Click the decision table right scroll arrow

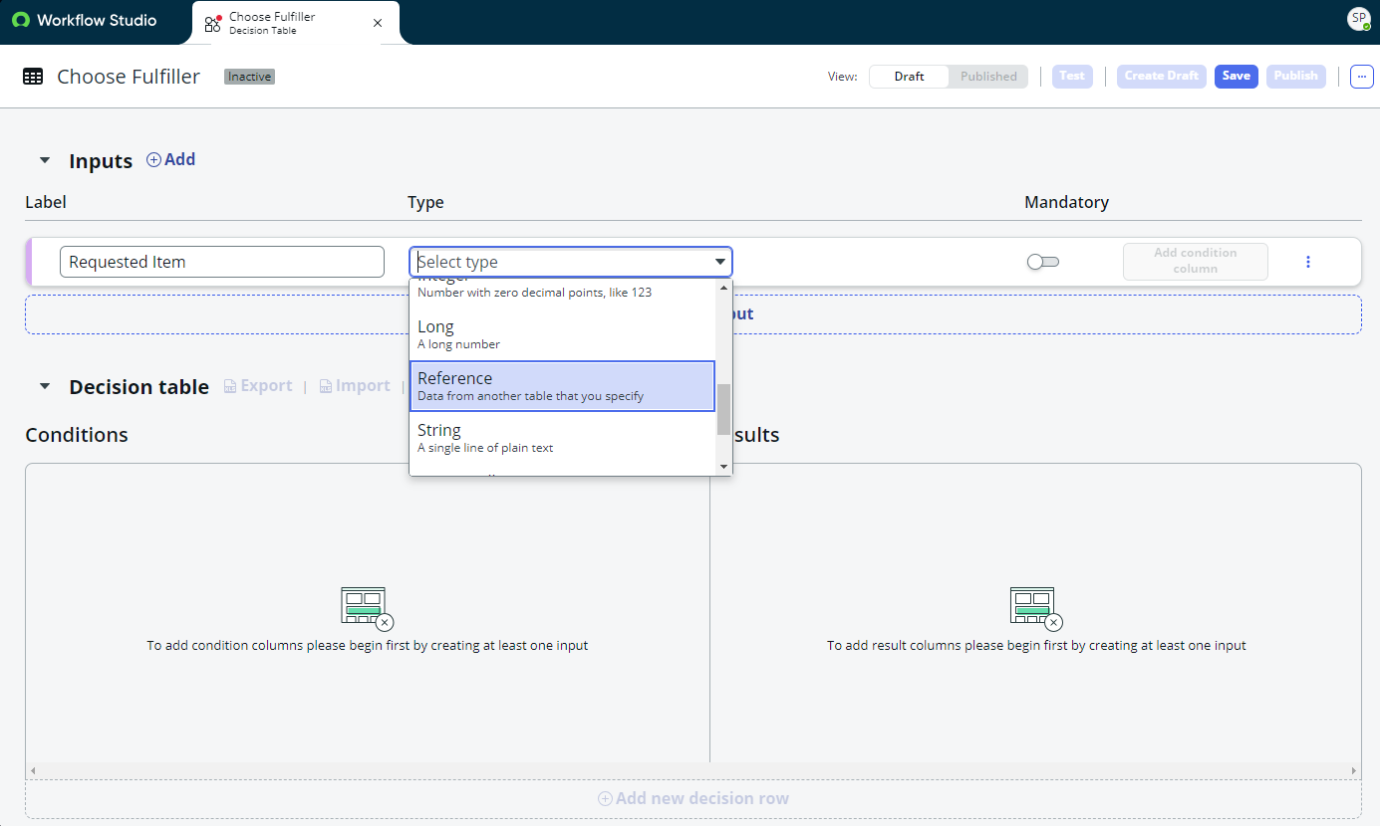pyautogui.click(x=1354, y=771)
